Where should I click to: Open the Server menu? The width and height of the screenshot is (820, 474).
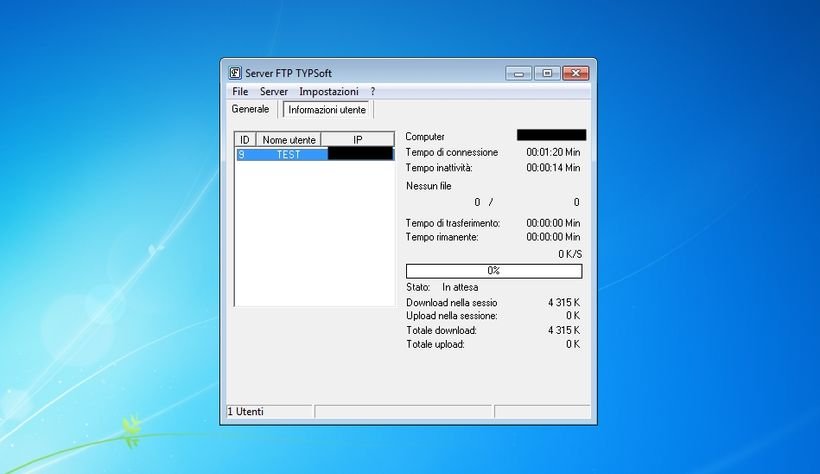pyautogui.click(x=273, y=91)
